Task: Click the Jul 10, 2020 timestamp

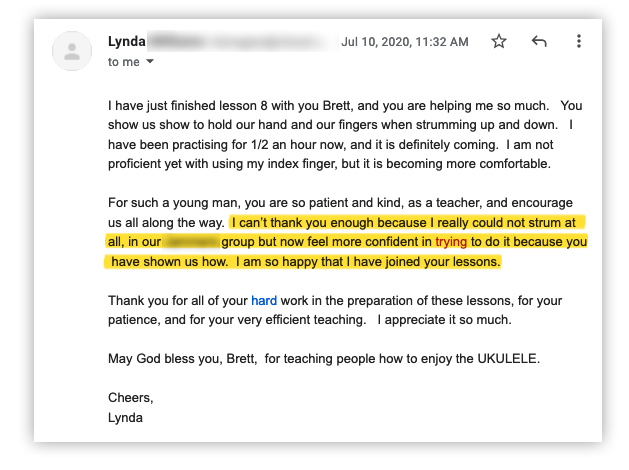Action: 404,42
